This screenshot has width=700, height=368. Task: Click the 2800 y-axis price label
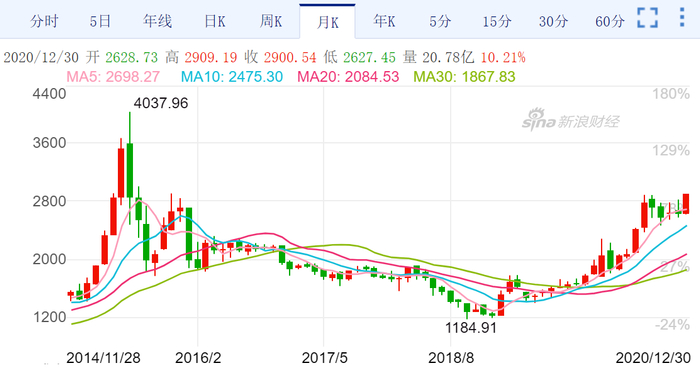point(49,201)
